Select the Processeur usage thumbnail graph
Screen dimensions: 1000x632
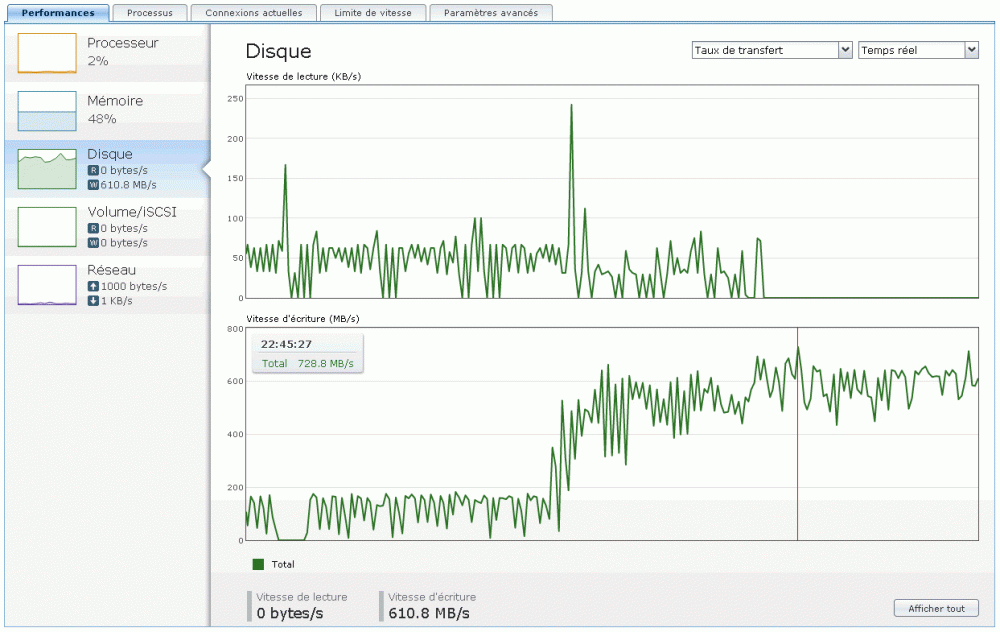tap(47, 53)
